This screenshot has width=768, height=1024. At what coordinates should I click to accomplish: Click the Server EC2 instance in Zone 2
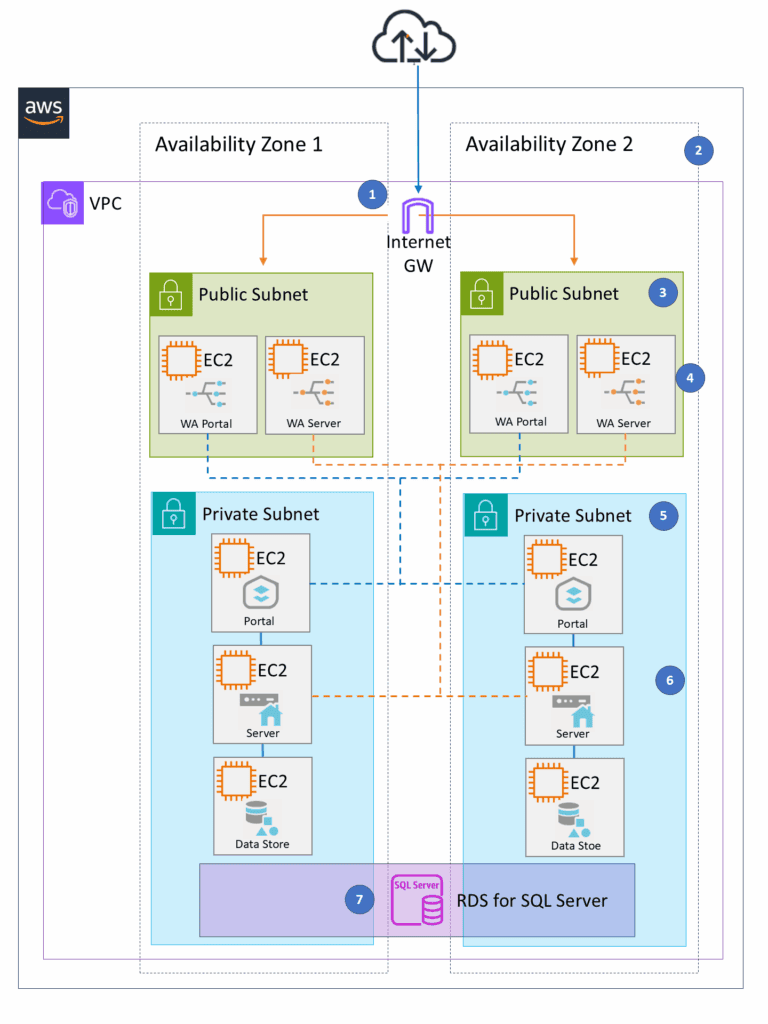[573, 696]
